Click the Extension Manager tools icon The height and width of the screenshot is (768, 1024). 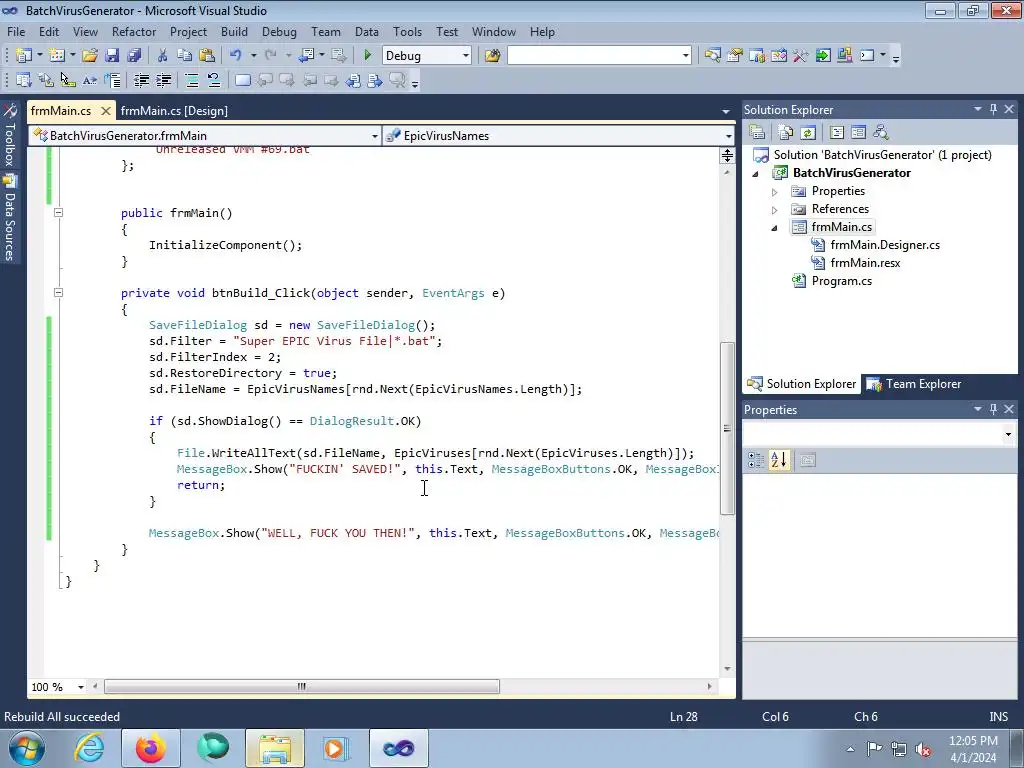(x=800, y=56)
